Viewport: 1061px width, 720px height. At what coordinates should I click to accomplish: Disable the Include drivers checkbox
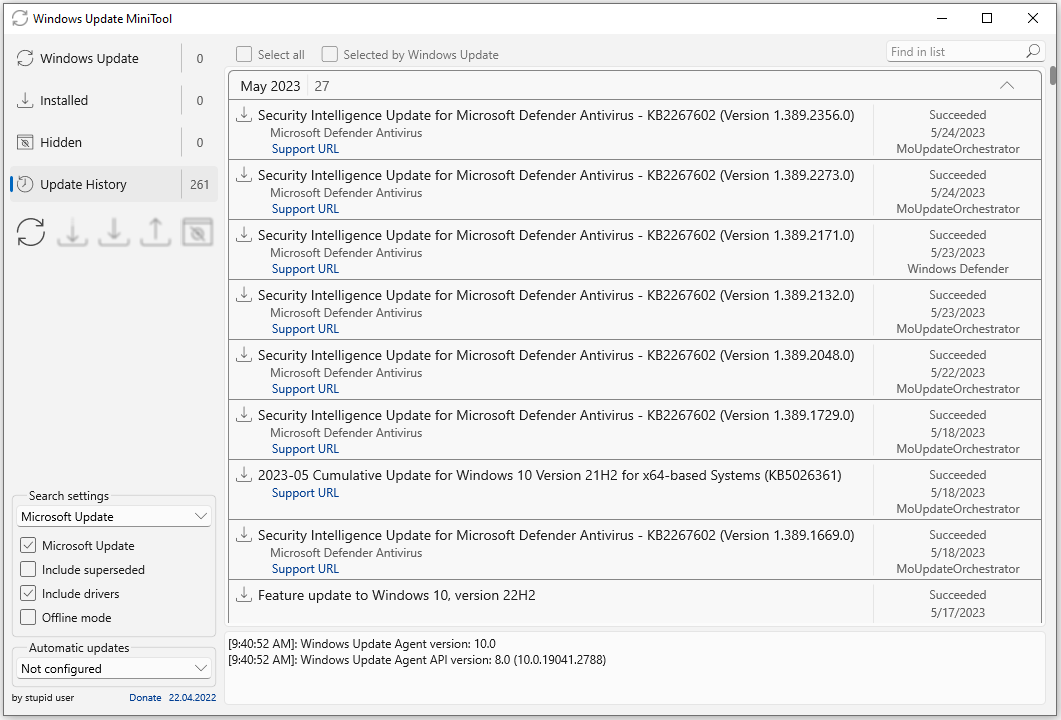coord(28,593)
